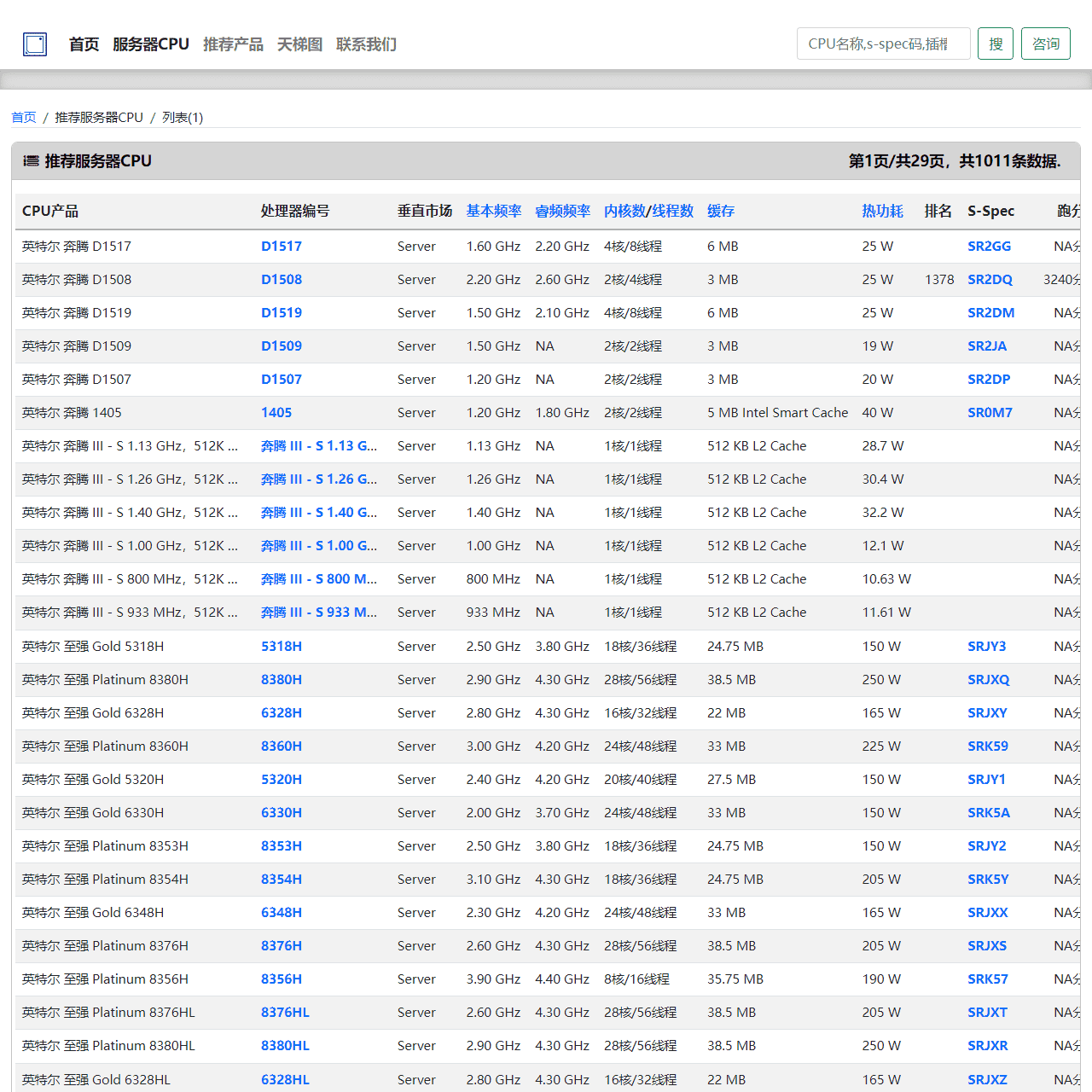Go to 推荐产品 in navigation
The image size is (1092, 1092).
click(233, 44)
